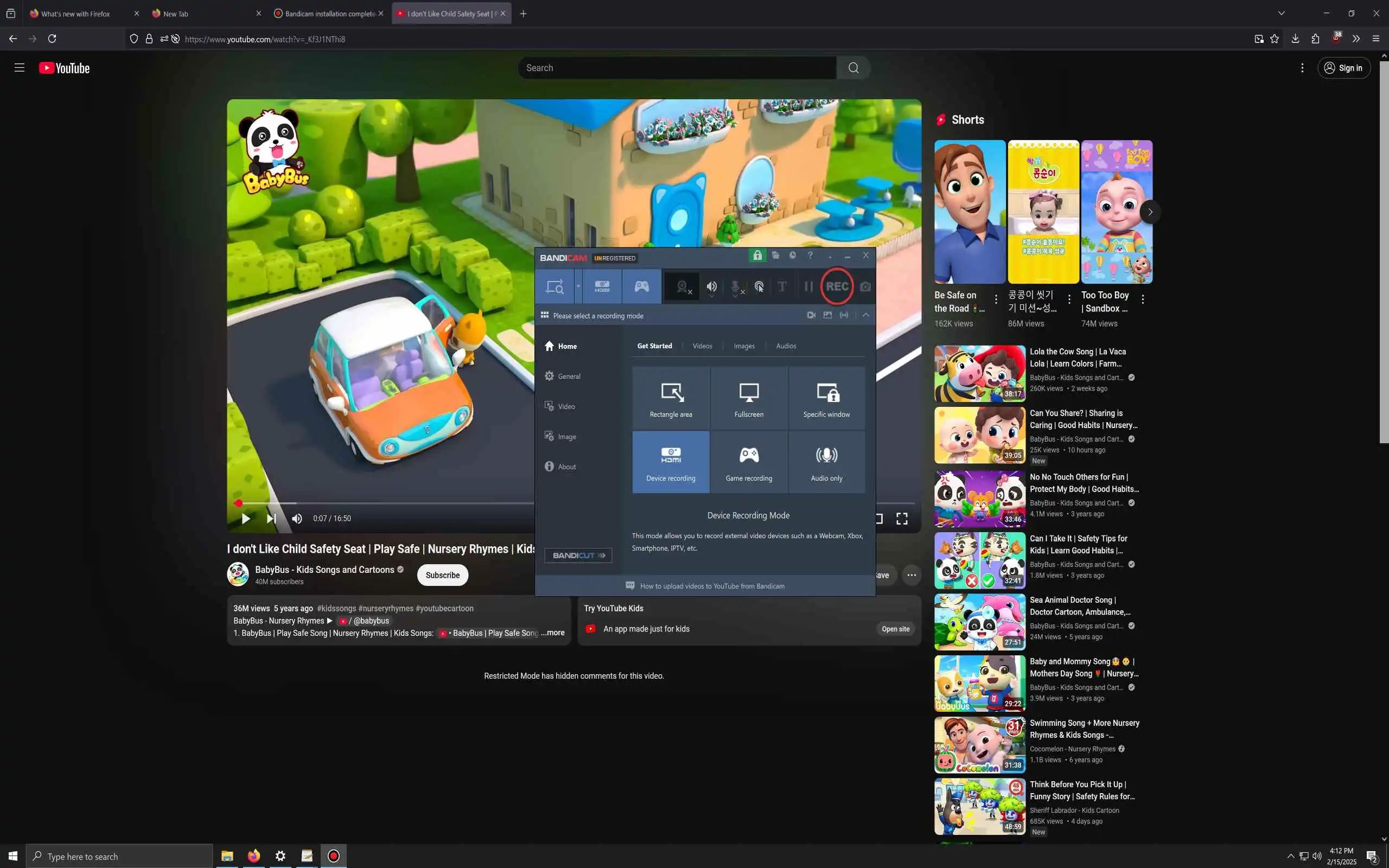1389x868 pixels.
Task: Select Game recording mode gamepad toolbar icon
Action: pyautogui.click(x=641, y=286)
